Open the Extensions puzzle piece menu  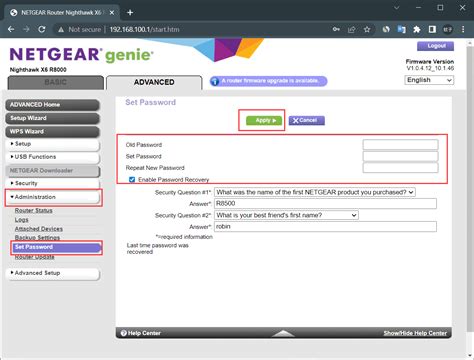(x=417, y=30)
